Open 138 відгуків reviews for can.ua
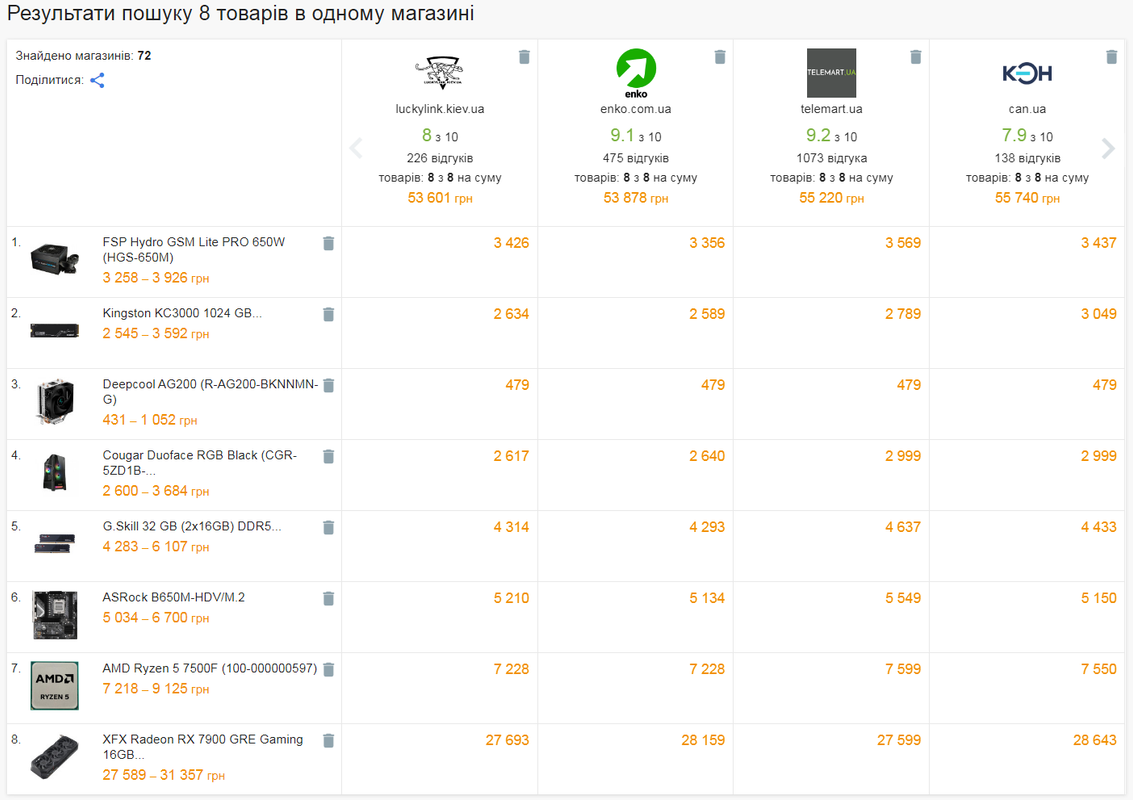The image size is (1133, 800). (x=1027, y=158)
